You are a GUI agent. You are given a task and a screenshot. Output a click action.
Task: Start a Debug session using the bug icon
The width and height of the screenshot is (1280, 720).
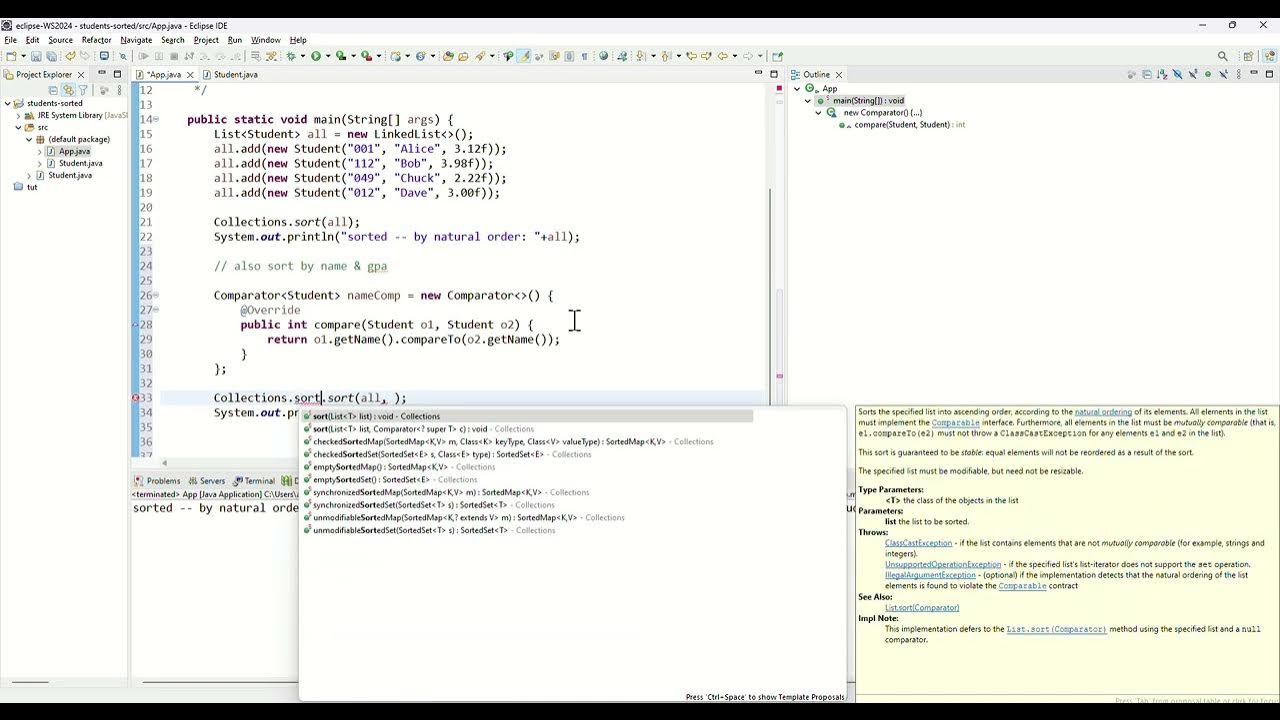291,55
